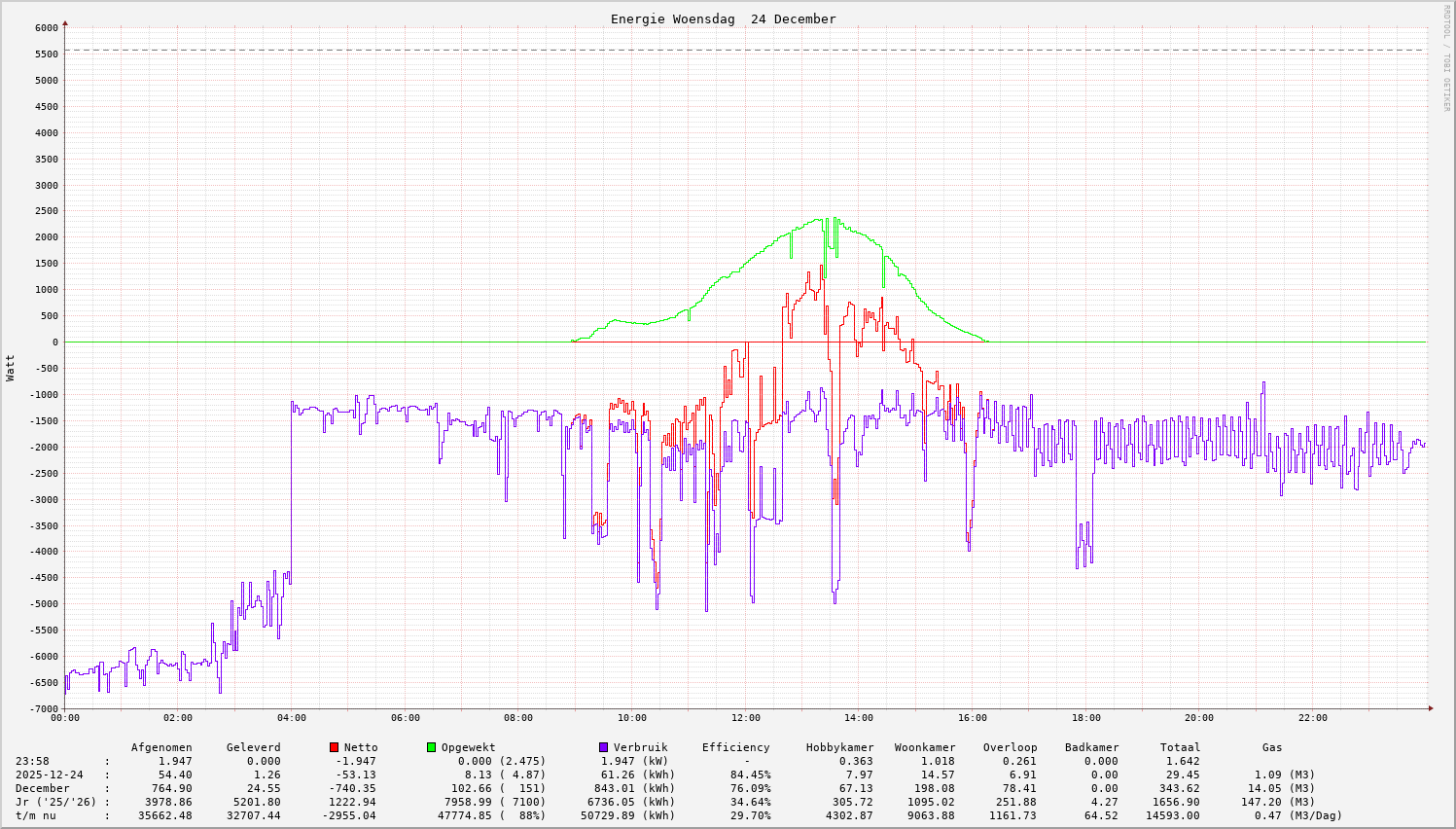Screen dimensions: 1456x829
Task: Click the arrow at the time axis end
Action: 1430,708
